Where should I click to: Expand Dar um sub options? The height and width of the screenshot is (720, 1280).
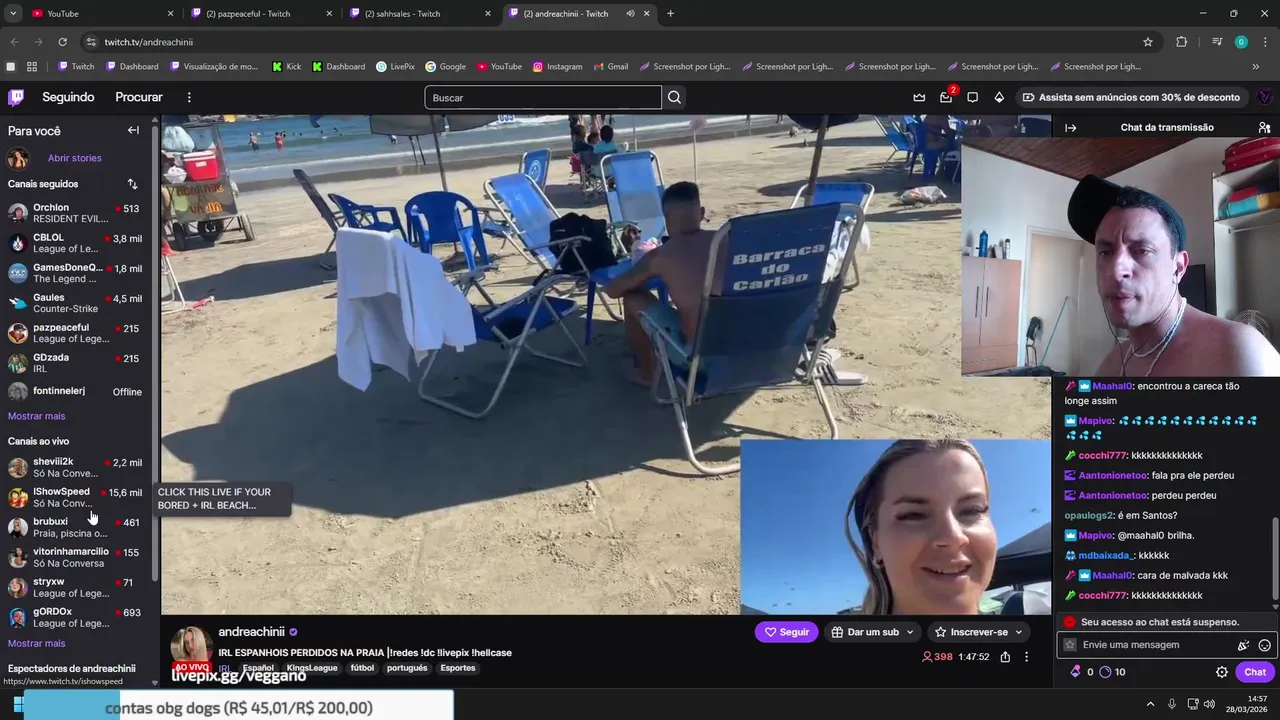point(910,632)
